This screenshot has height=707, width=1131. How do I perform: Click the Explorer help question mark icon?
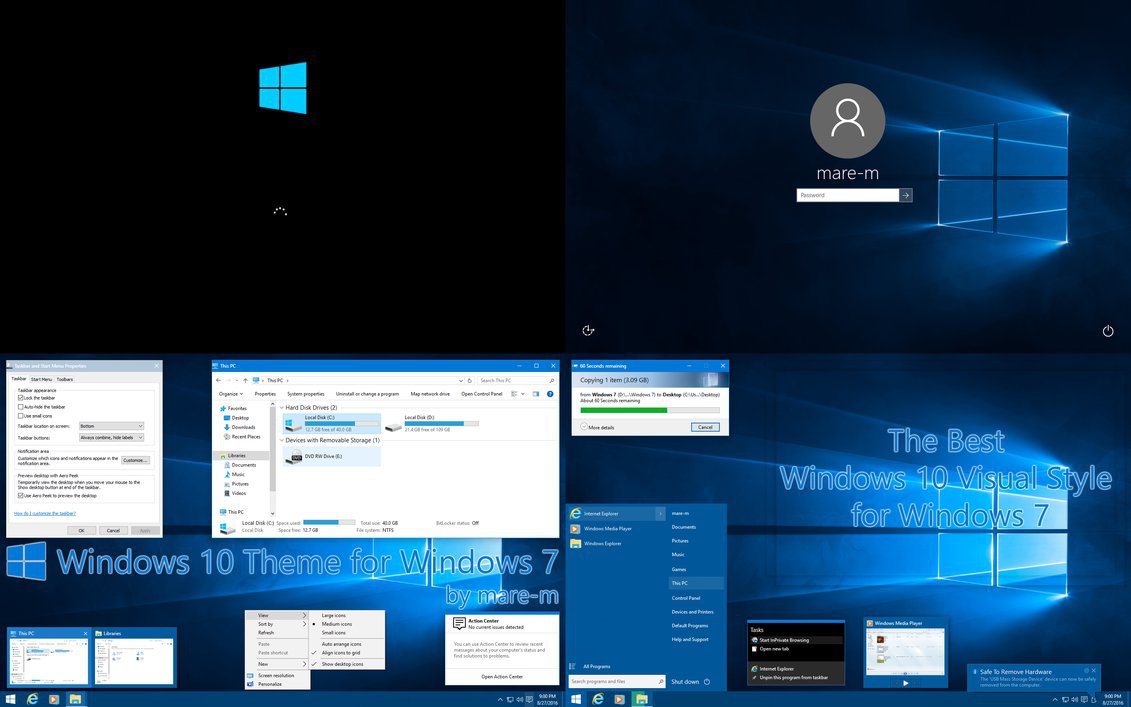pos(550,394)
